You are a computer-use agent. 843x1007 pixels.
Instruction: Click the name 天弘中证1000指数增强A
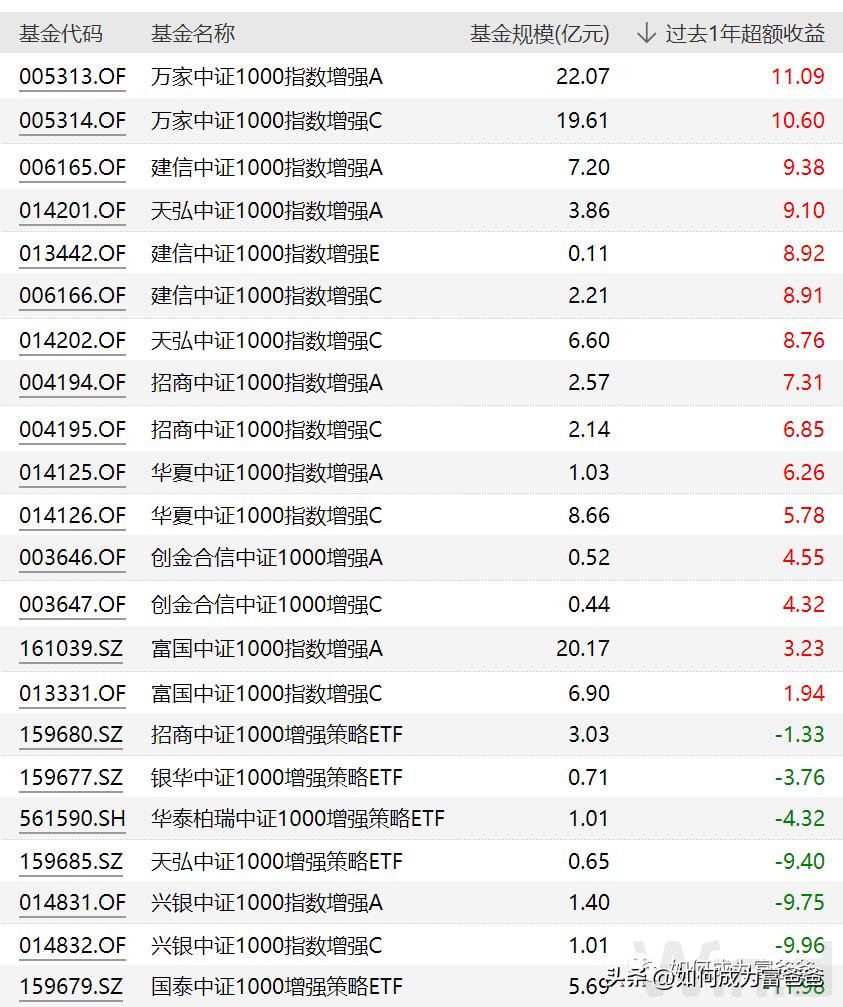tap(267, 211)
